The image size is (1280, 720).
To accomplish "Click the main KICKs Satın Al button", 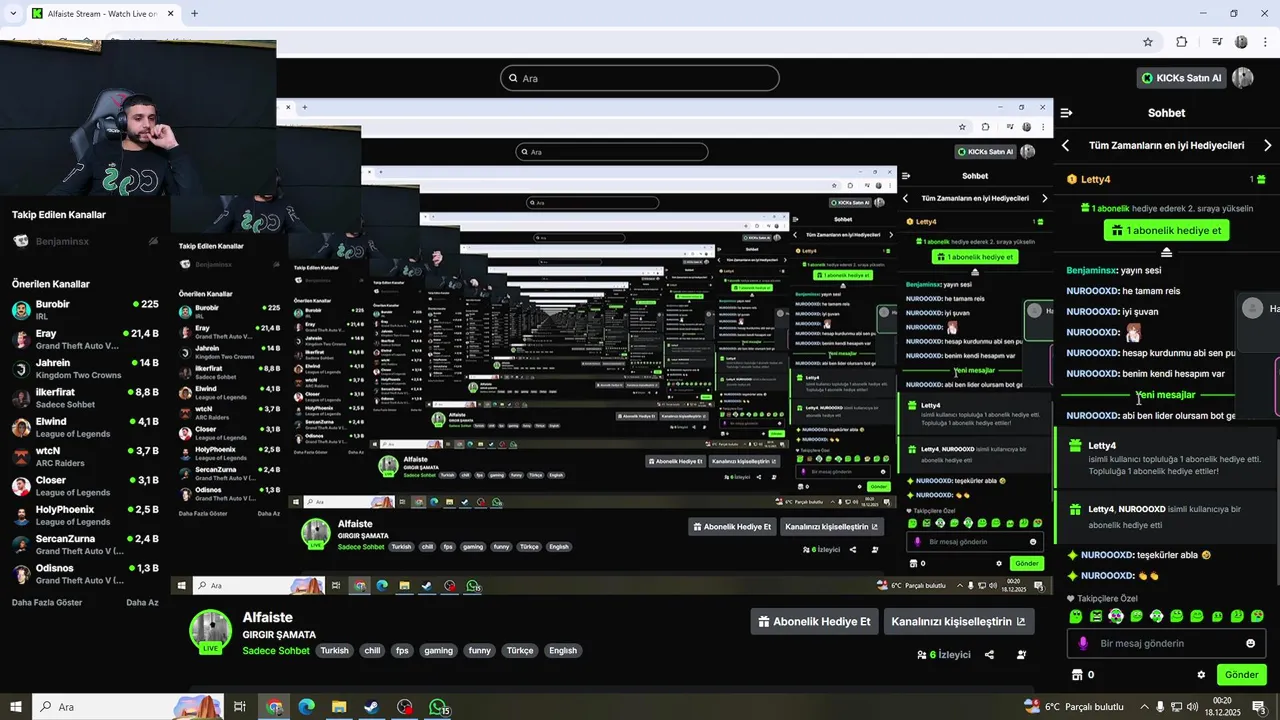I will (x=1182, y=78).
